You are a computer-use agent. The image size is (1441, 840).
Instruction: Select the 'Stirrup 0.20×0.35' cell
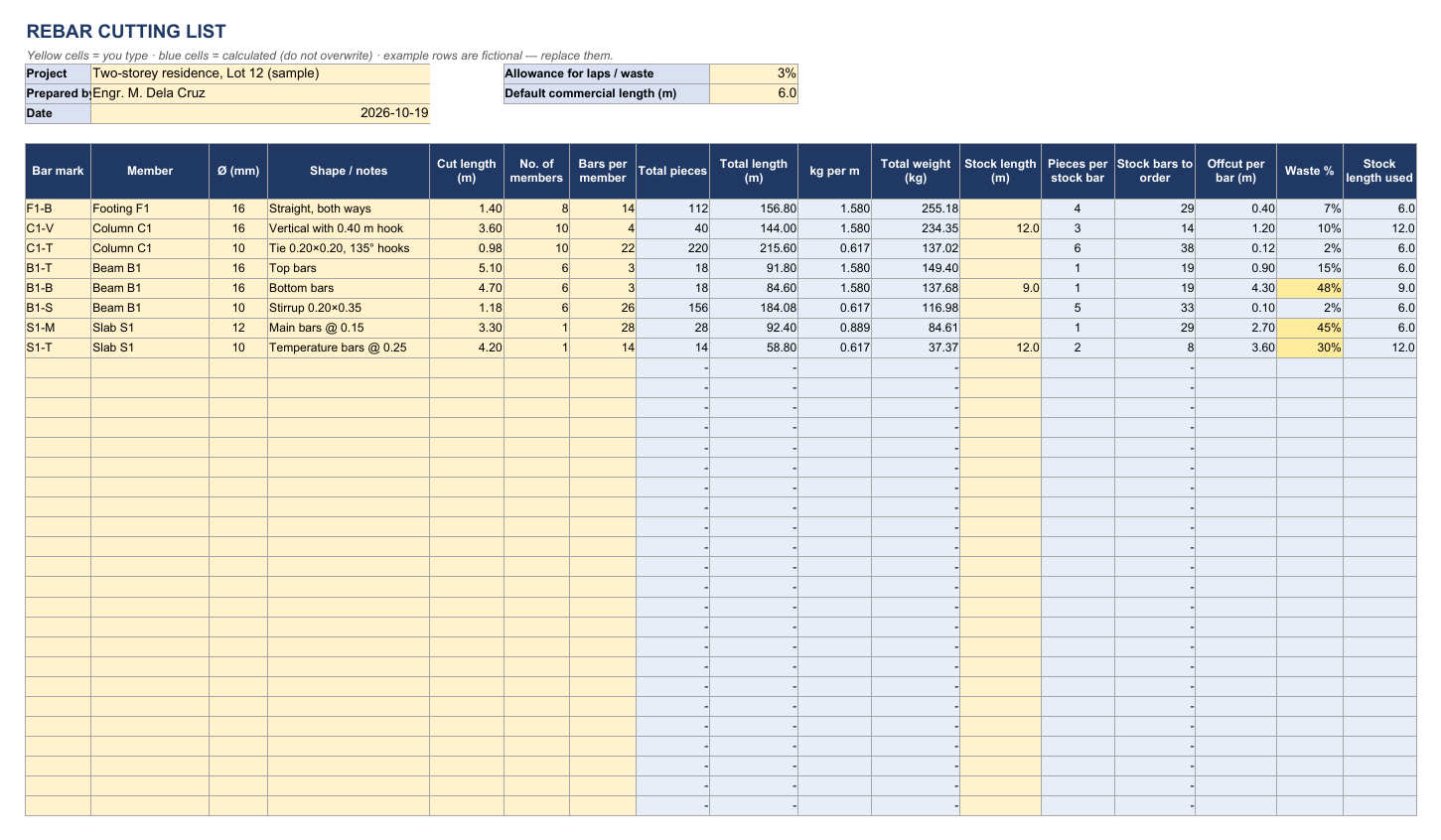pyautogui.click(x=349, y=308)
